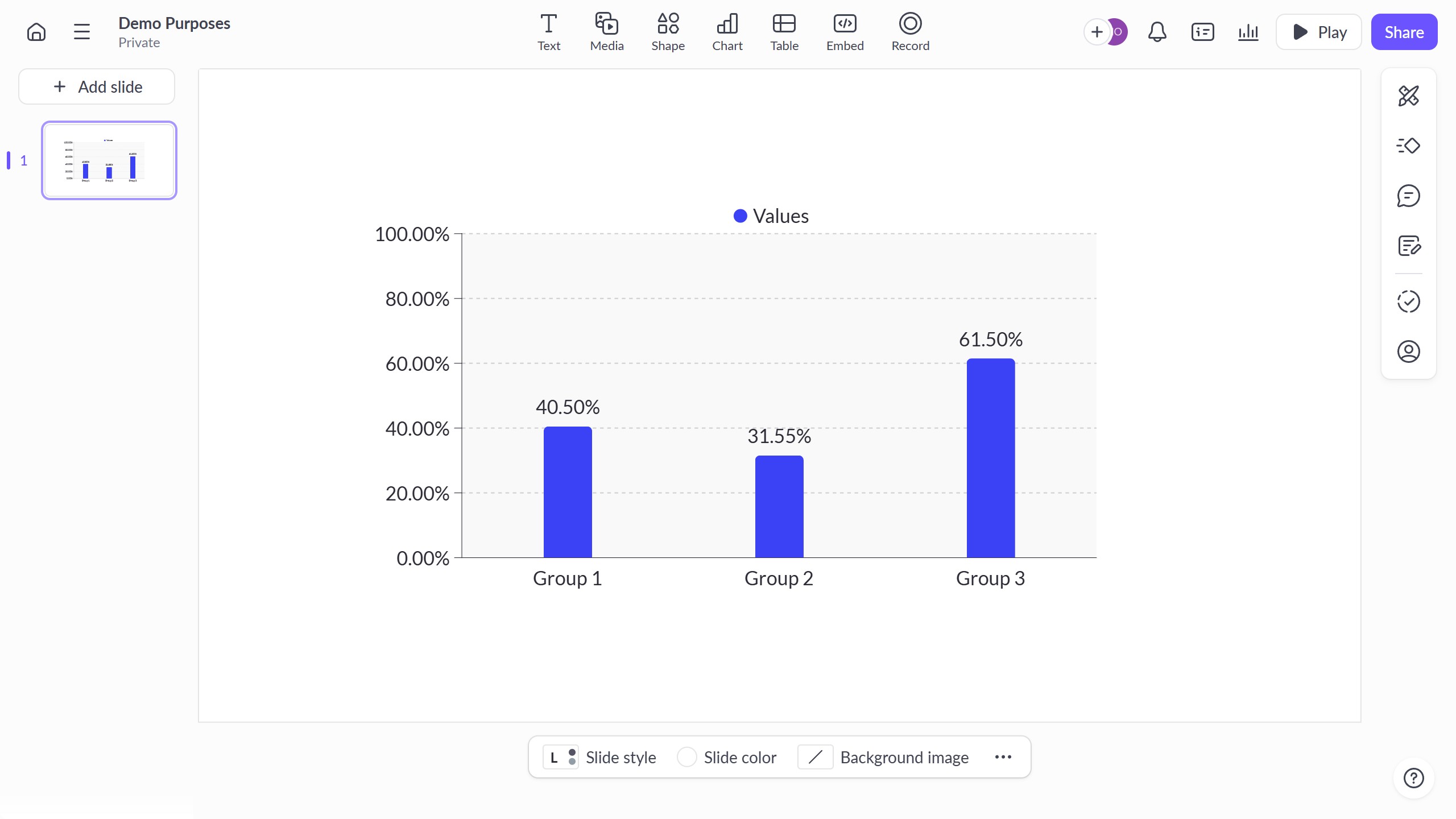Insert a Table
This screenshot has width=1456, height=819.
coord(784,32)
